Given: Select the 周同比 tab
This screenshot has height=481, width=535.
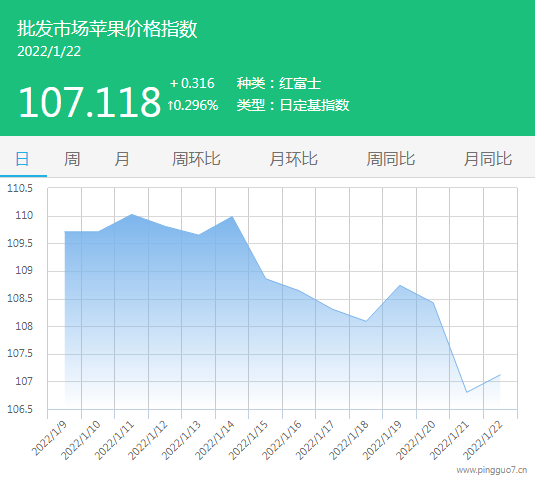Looking at the screenshot, I should pos(391,159).
